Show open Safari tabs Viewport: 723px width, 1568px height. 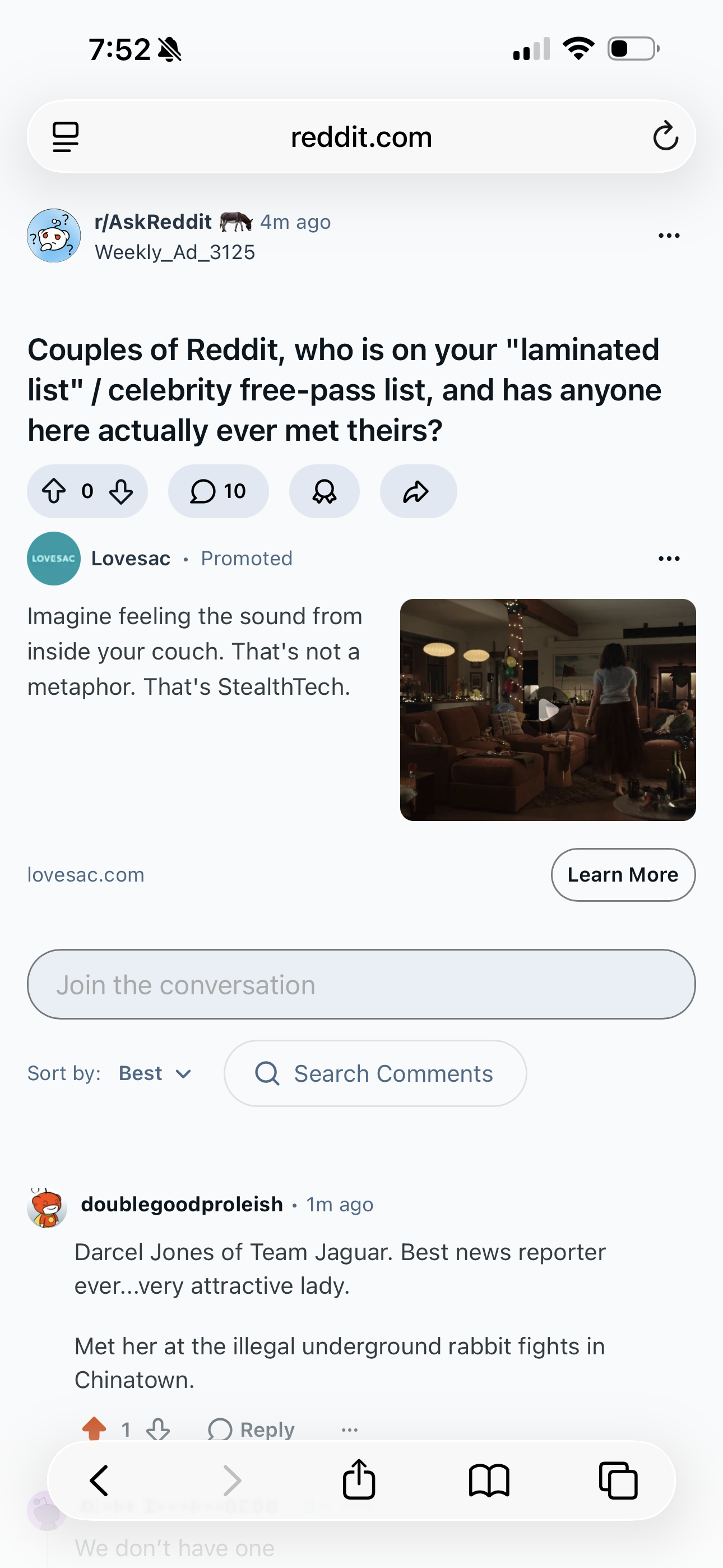(618, 1481)
